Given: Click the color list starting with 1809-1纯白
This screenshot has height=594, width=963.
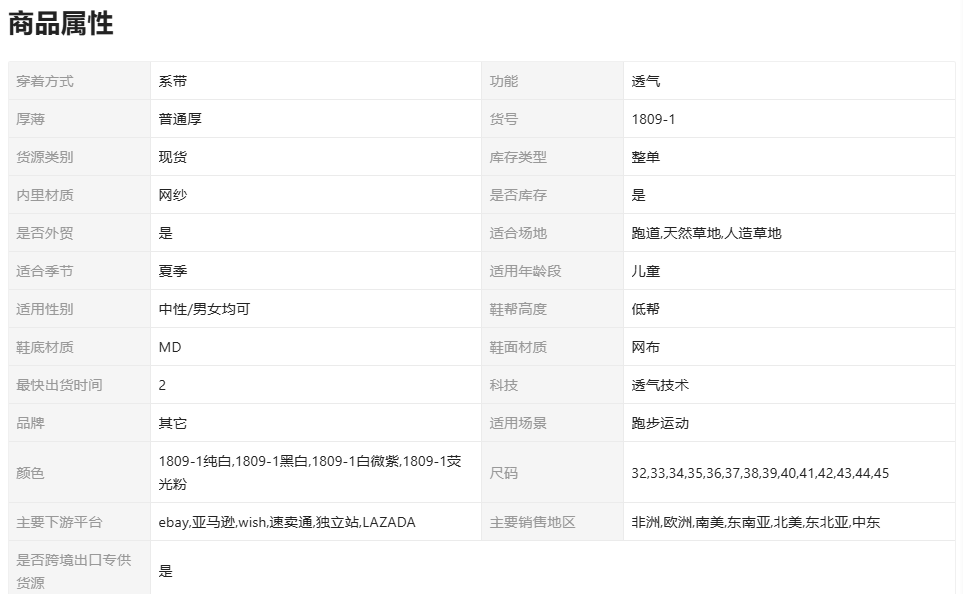Looking at the screenshot, I should click(x=309, y=472).
